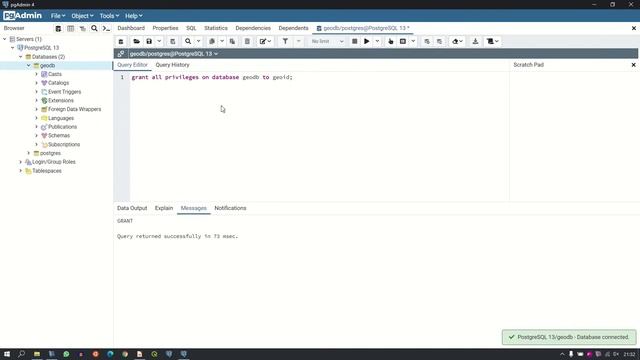This screenshot has width=640, height=360.
Task: Click the database-stack icon at toolbar start
Action: pyautogui.click(x=121, y=41)
